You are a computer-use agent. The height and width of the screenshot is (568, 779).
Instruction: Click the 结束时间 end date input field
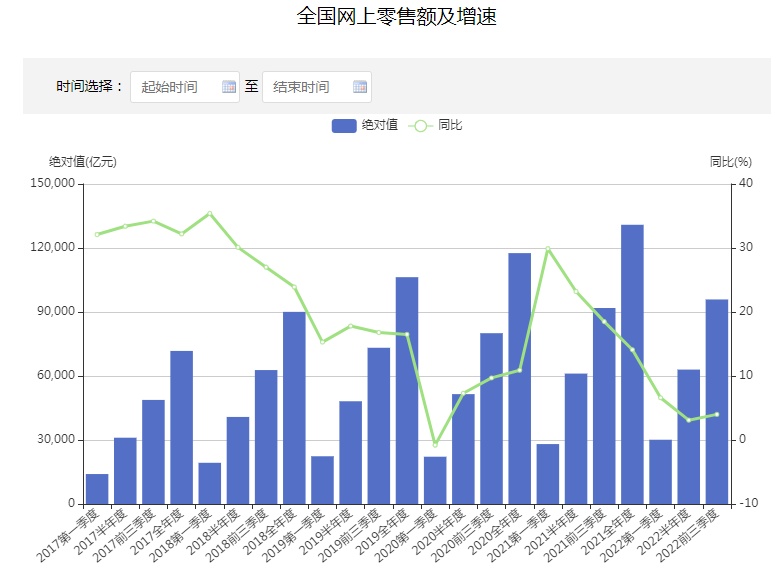click(x=306, y=87)
